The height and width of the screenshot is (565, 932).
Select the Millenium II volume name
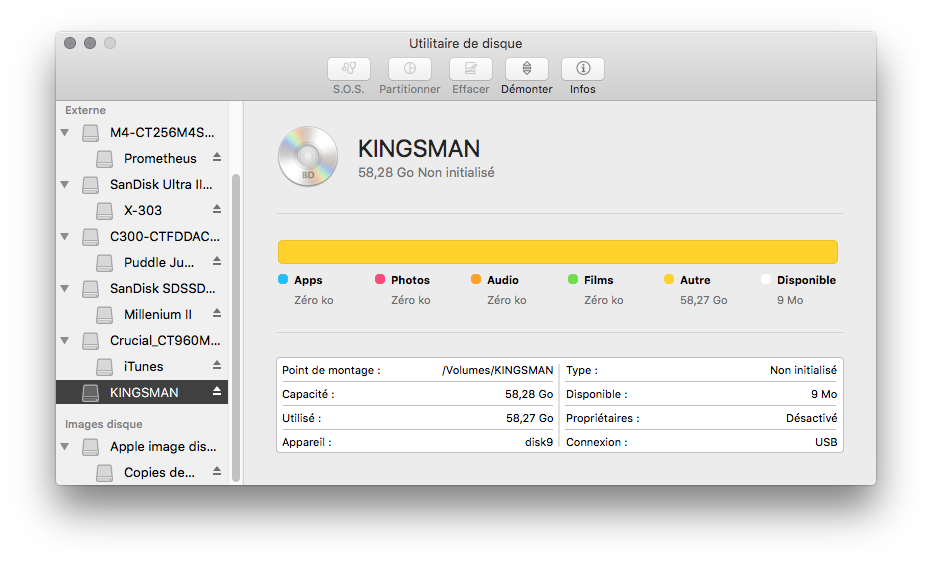[x=158, y=314]
